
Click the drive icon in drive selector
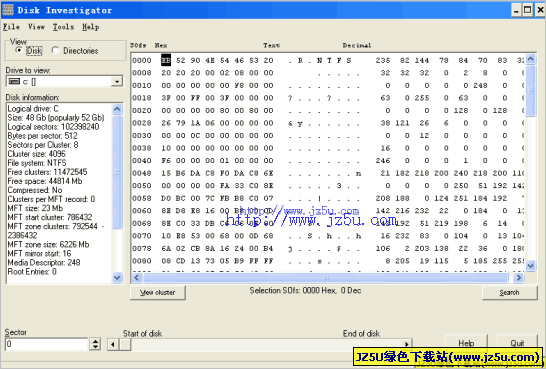tap(14, 81)
